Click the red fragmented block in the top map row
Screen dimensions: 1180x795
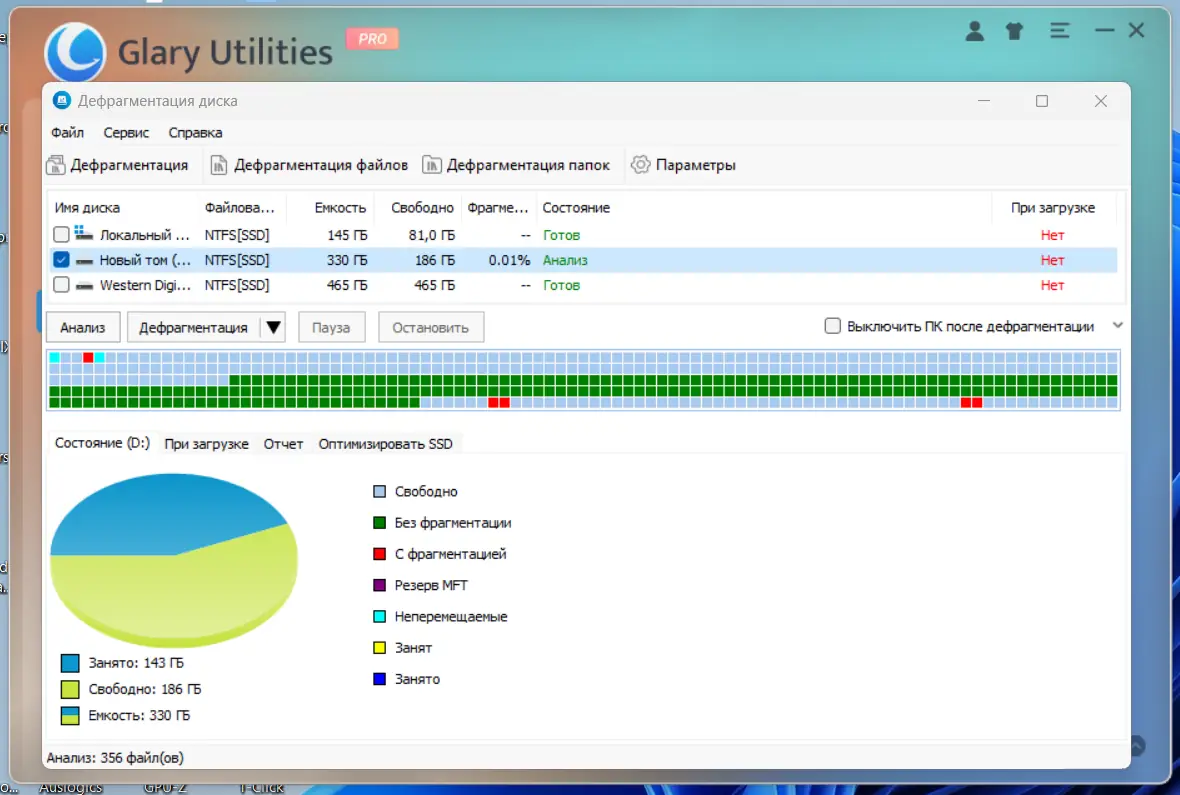tap(88, 358)
